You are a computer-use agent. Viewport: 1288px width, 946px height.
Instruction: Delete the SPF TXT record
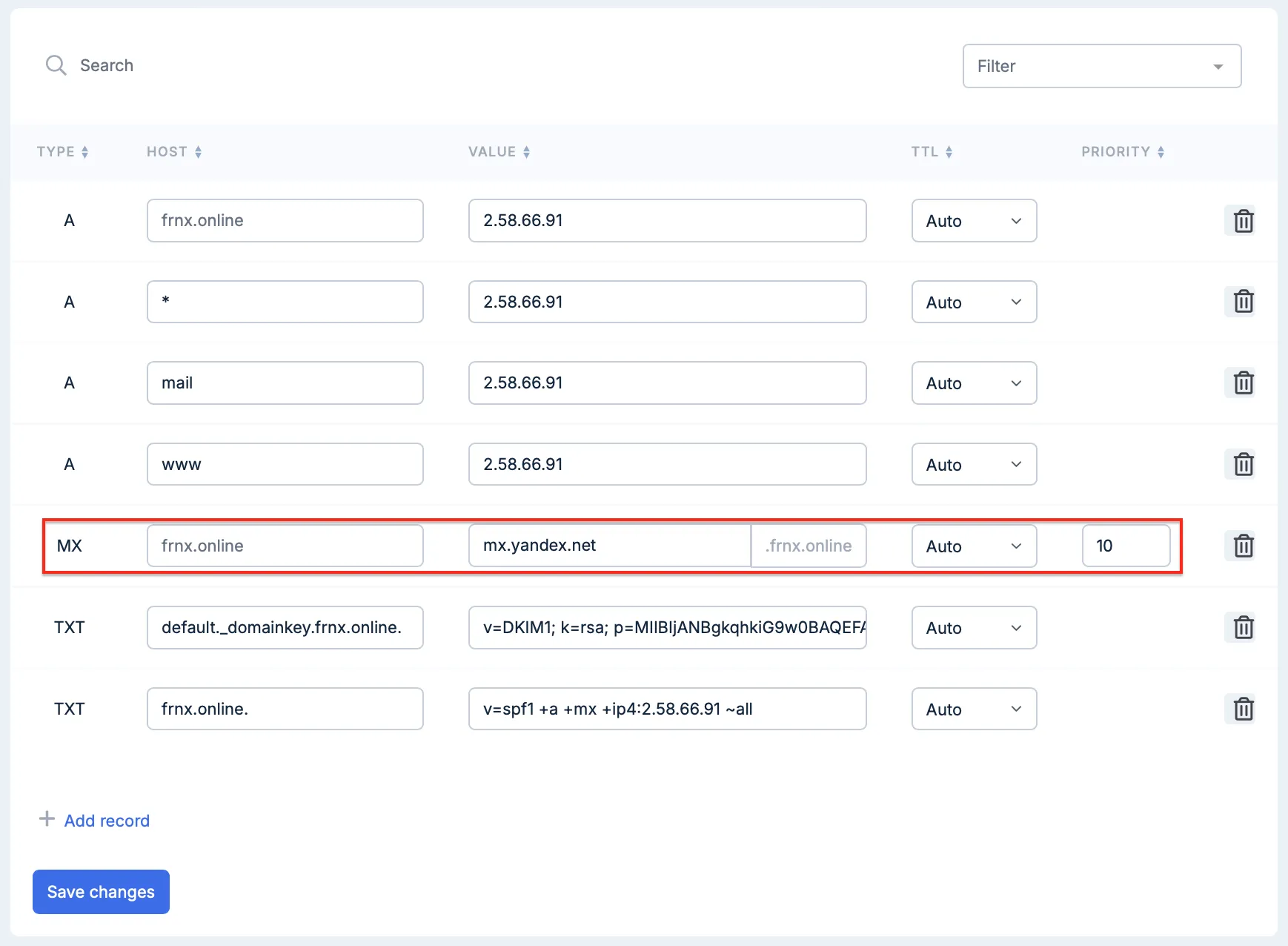1243,709
